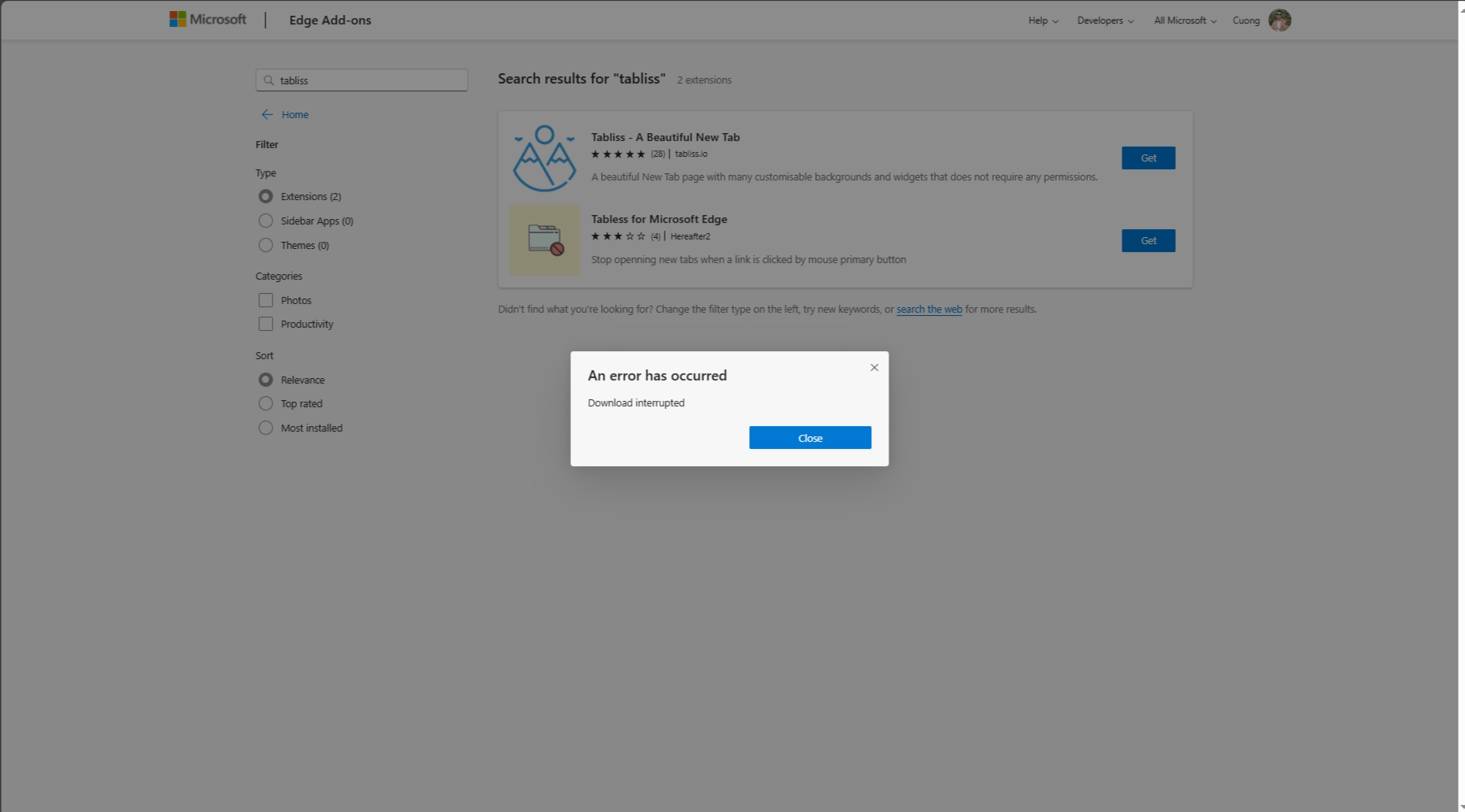Open the Tabliss mountain icon thumbnail

coord(544,158)
